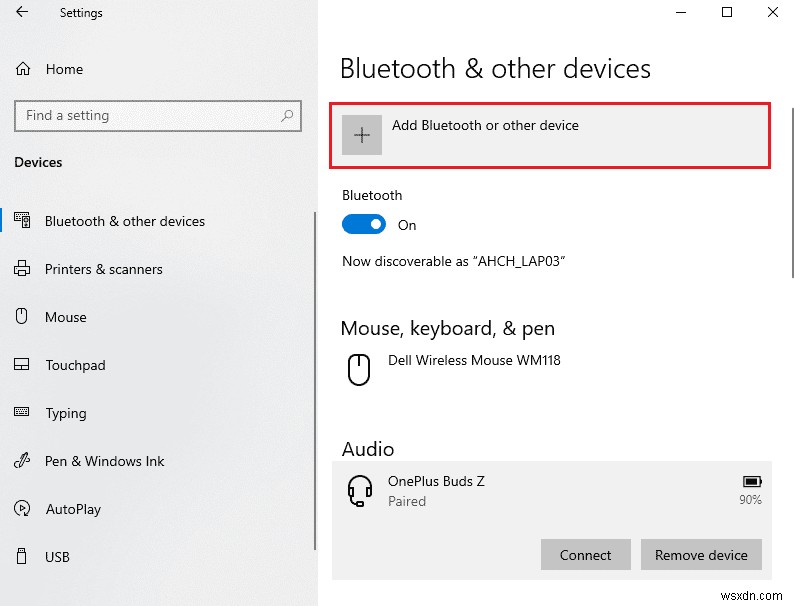Open Bluetooth & other devices section

(124, 221)
